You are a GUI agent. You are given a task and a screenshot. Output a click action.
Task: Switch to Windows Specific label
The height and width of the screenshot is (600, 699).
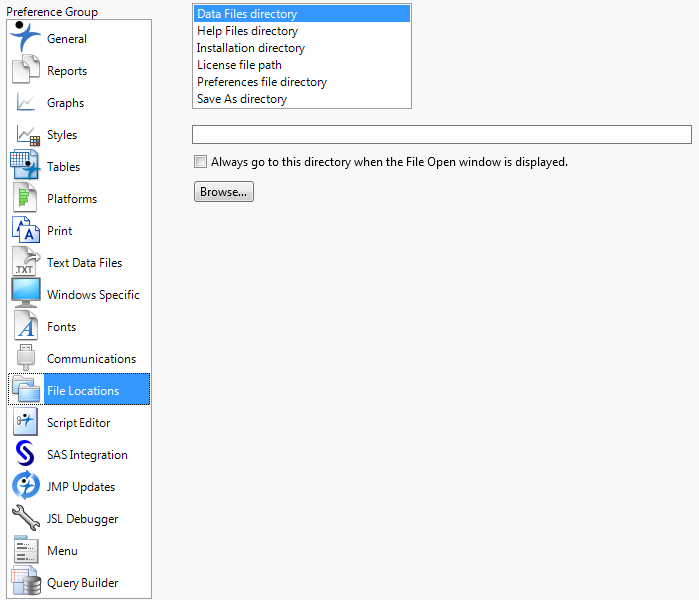pos(93,295)
